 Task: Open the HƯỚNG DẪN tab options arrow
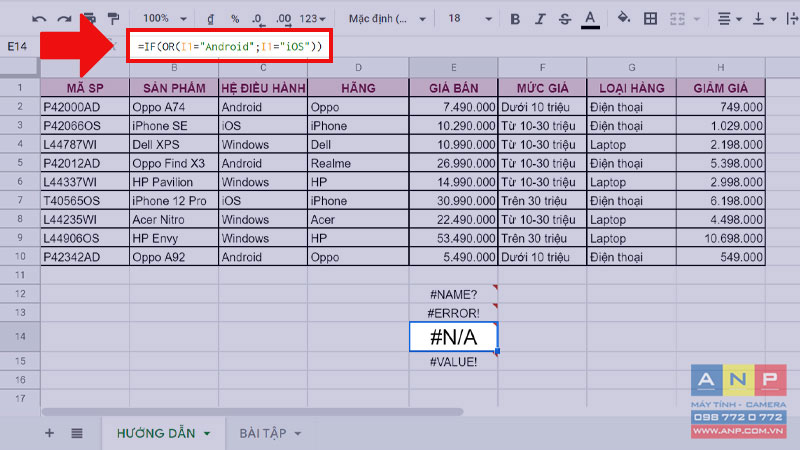[x=207, y=434]
